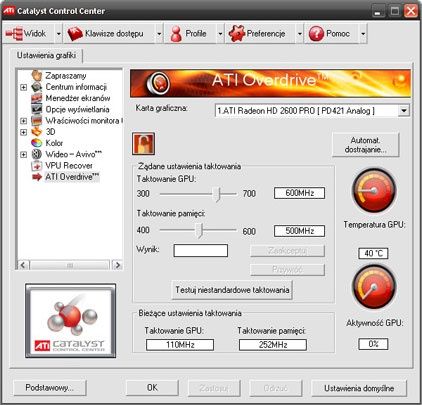Click the Taktowanie GPU slider handle
Image resolution: width=422 pixels, height=405 pixels.
(x=218, y=194)
